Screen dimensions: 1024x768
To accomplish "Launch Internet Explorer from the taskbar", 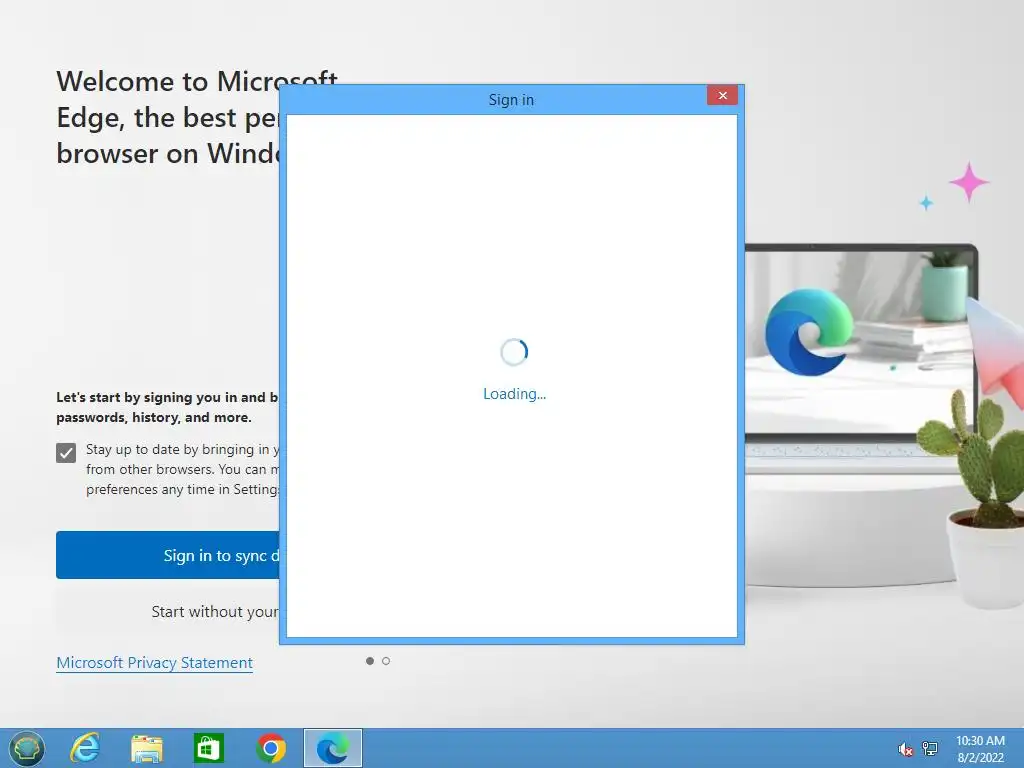I will (85, 748).
